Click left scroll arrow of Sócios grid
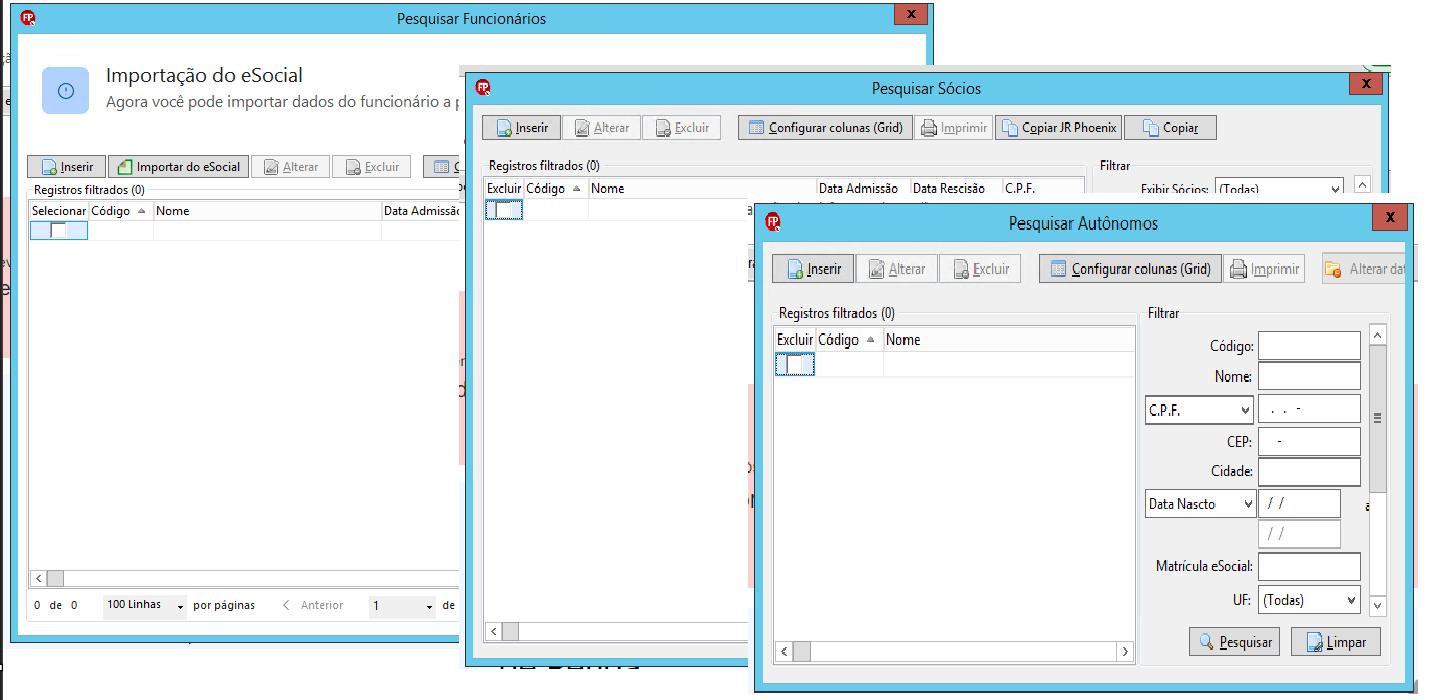Screen dimensions: 1431x700 point(493,631)
